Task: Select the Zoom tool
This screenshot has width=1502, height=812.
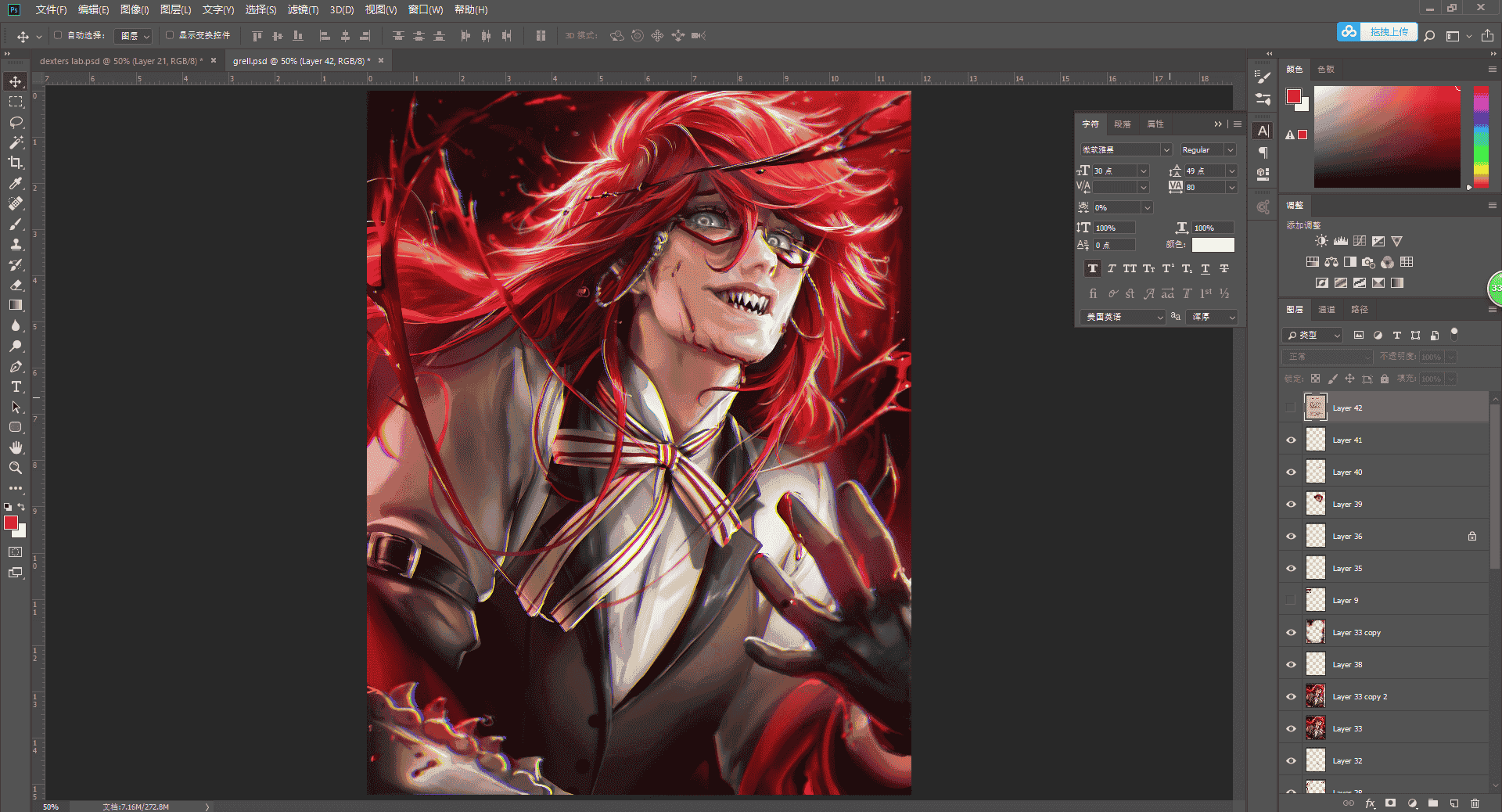Action: click(16, 468)
